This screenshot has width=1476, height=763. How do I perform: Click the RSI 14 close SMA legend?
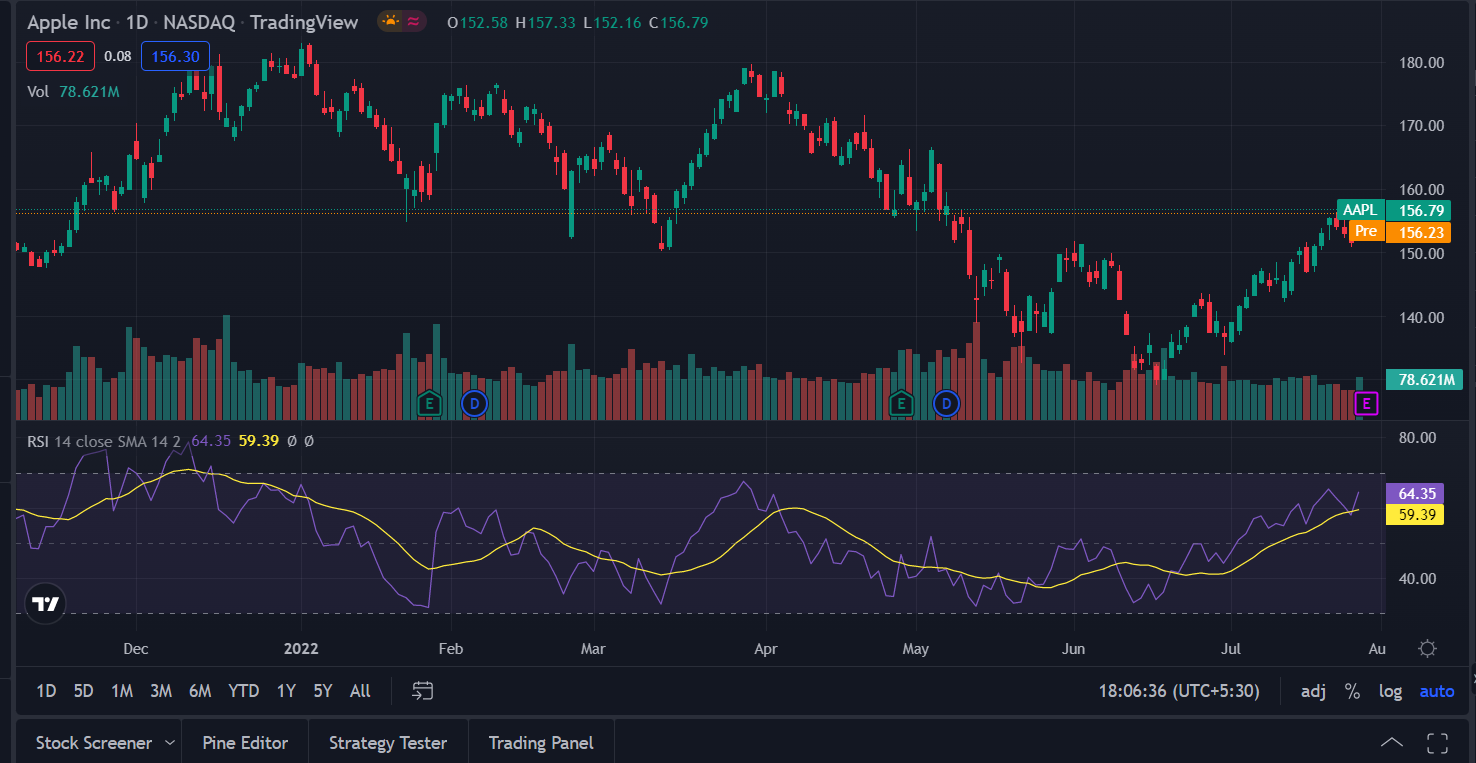click(104, 440)
